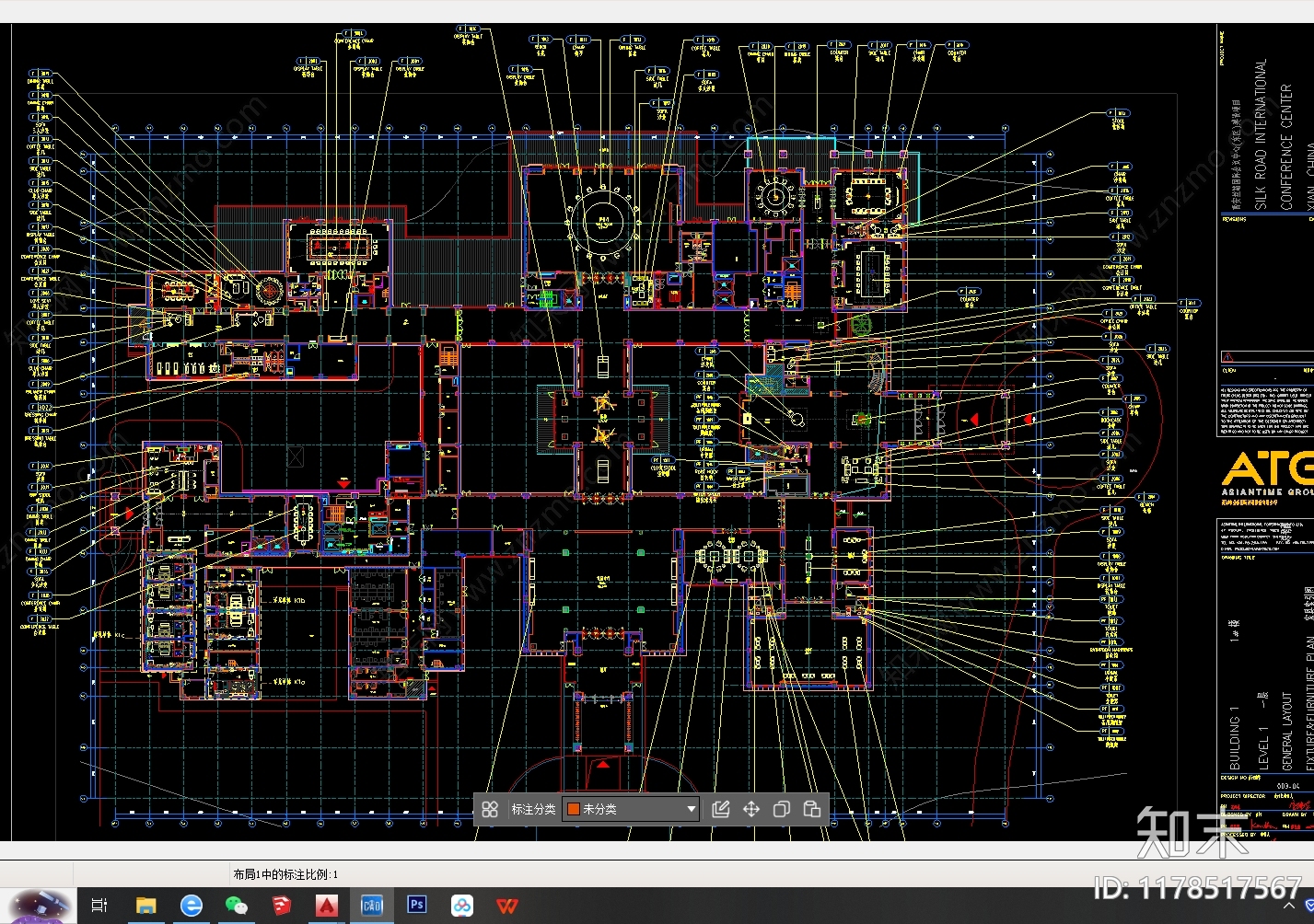Launch Internet Explorer from the taskbar

191,906
